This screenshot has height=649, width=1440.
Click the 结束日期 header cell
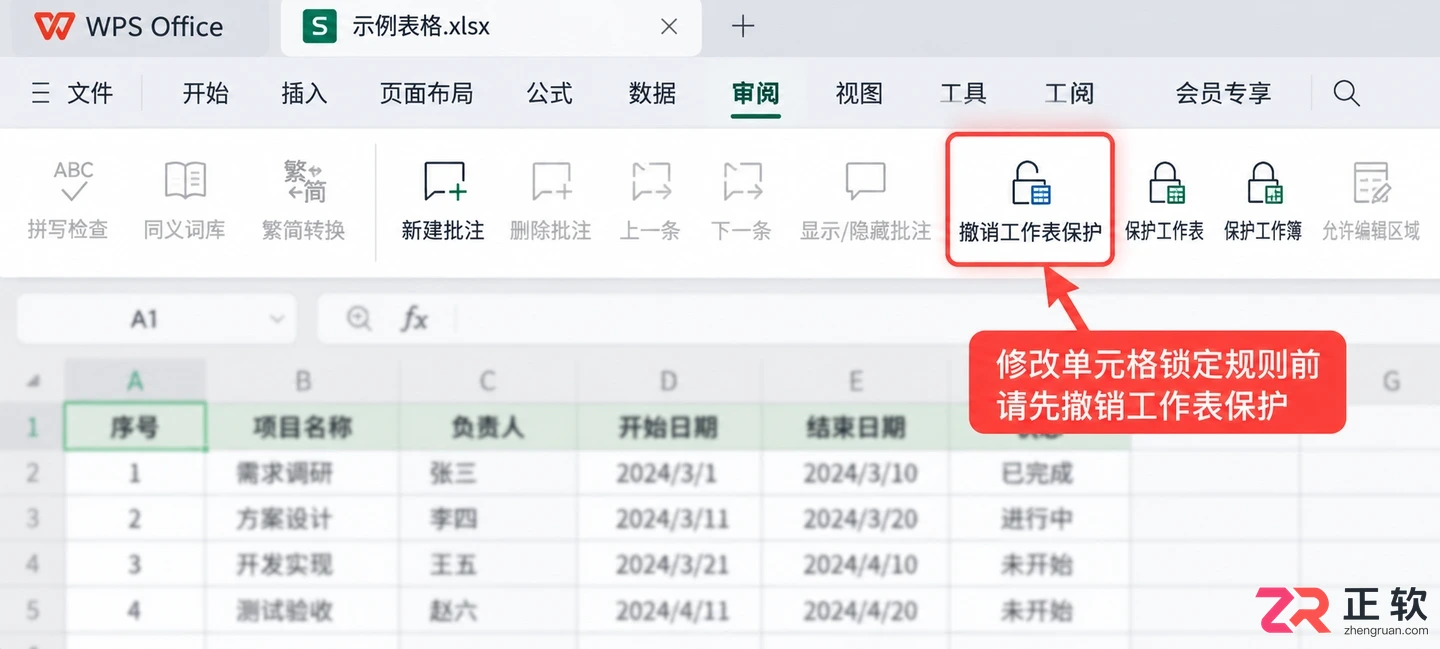point(856,427)
